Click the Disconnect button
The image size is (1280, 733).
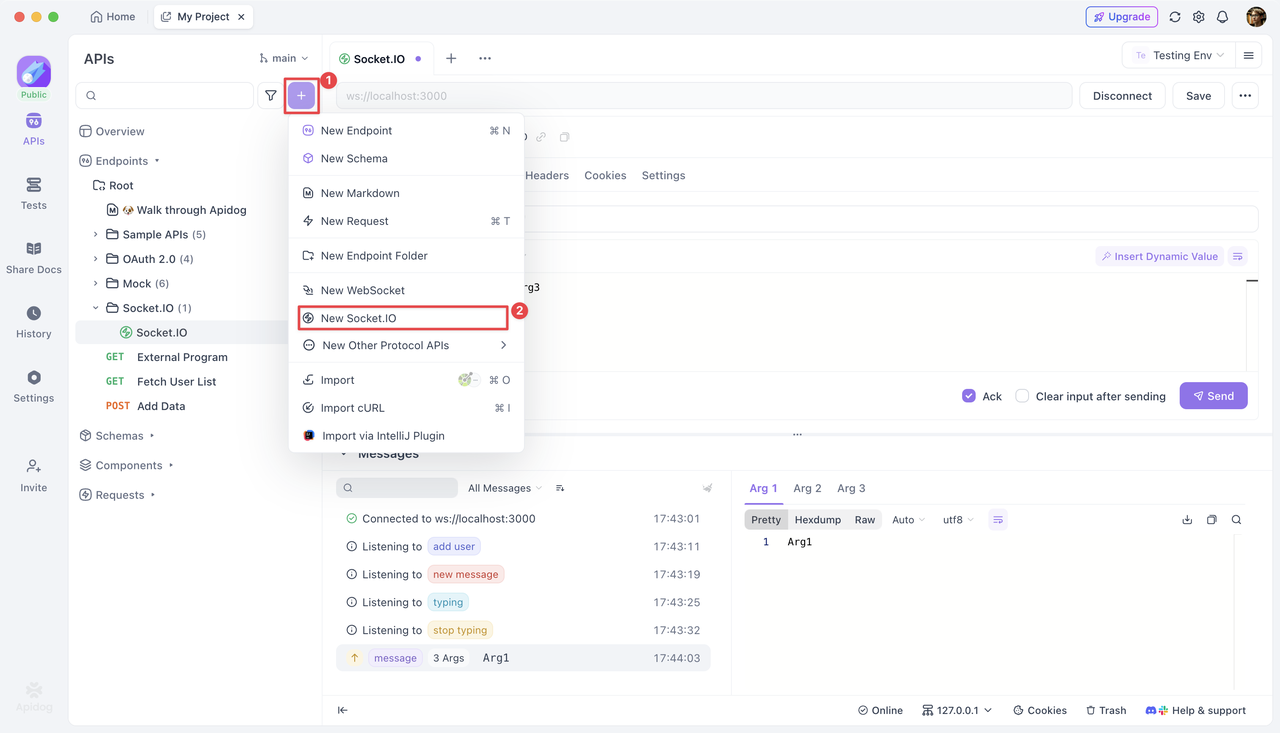1122,96
